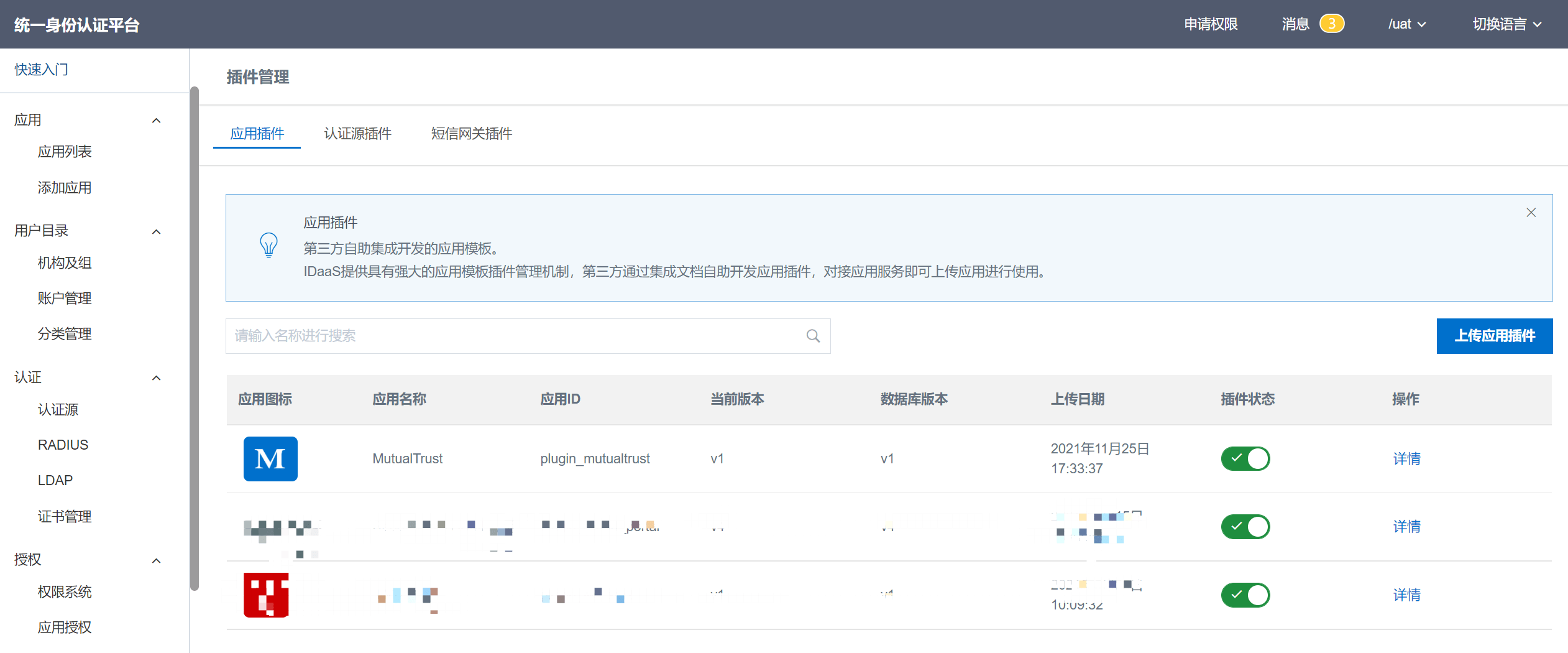Image resolution: width=1568 pixels, height=653 pixels.
Task: Open the 切换语言 language dropdown
Action: click(1506, 24)
